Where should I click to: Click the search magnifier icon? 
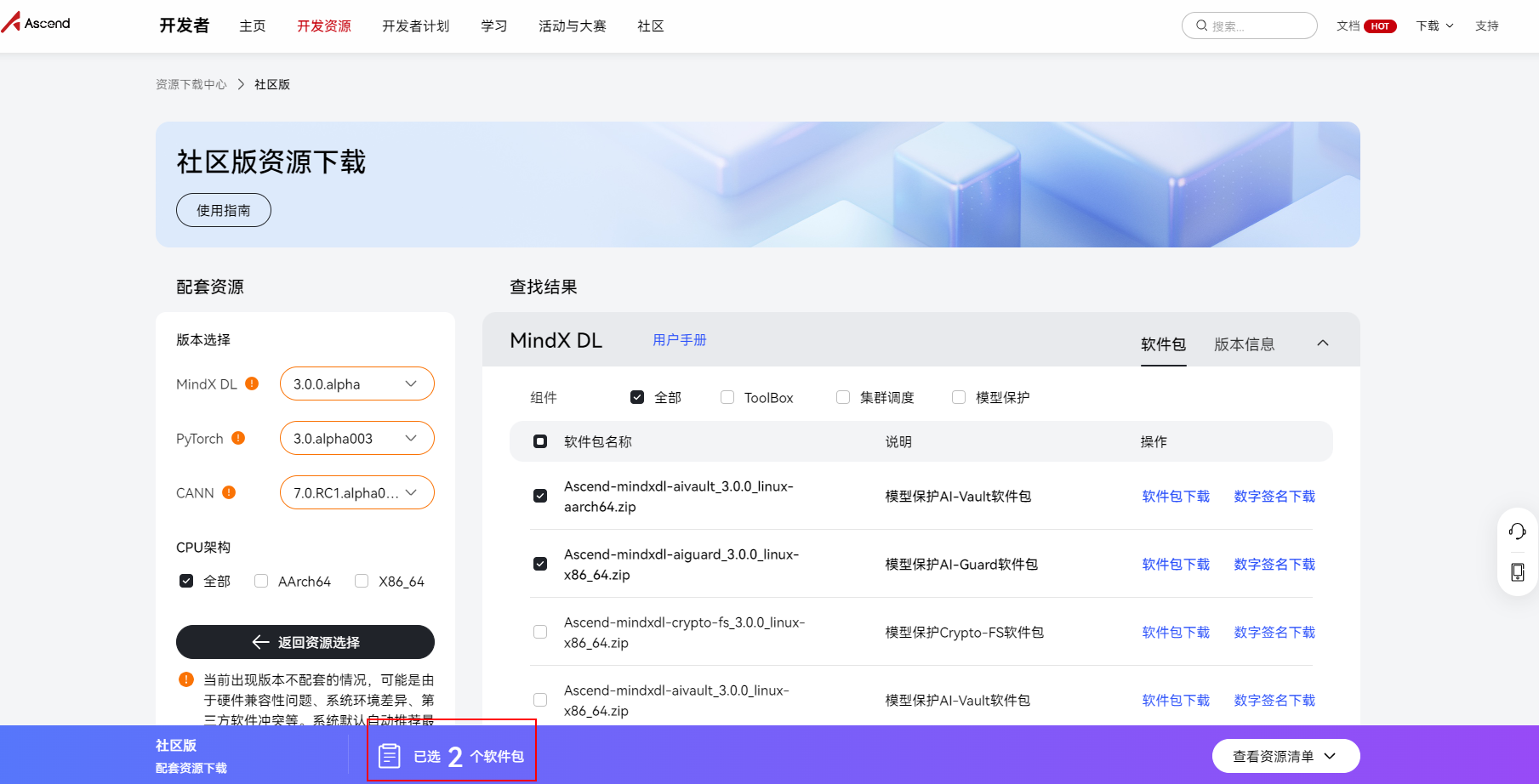click(x=1201, y=26)
